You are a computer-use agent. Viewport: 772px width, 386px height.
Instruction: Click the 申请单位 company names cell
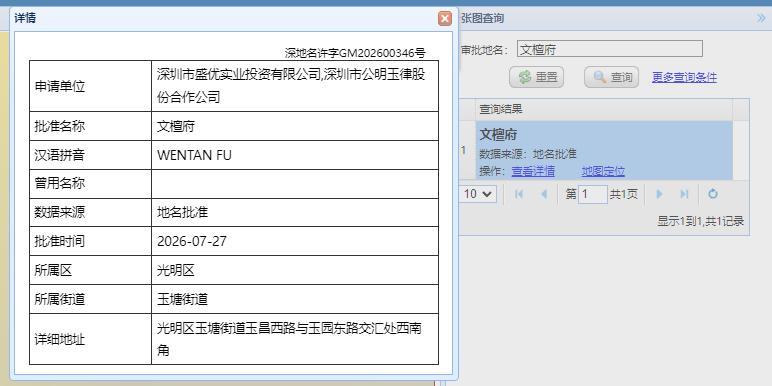294,86
